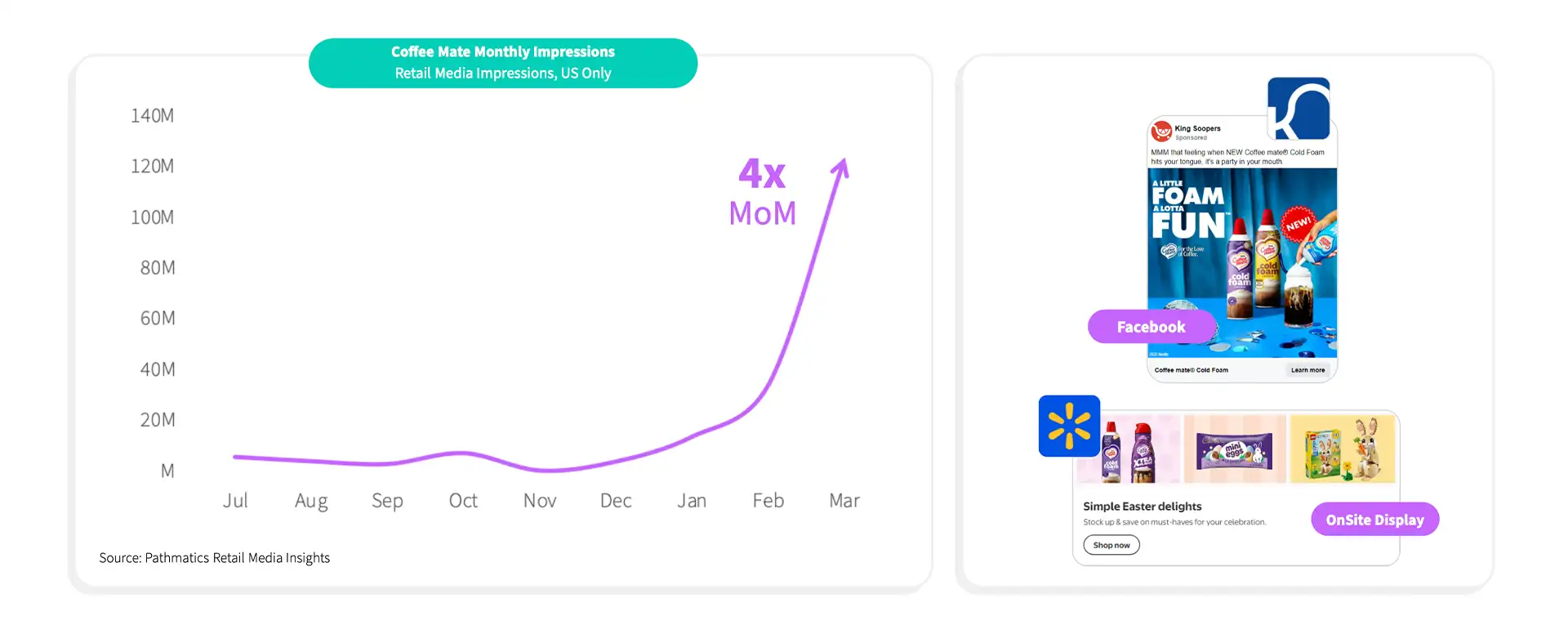1568x634 pixels.
Task: Click the purple arrowhead at the line's peak
Action: 841,167
